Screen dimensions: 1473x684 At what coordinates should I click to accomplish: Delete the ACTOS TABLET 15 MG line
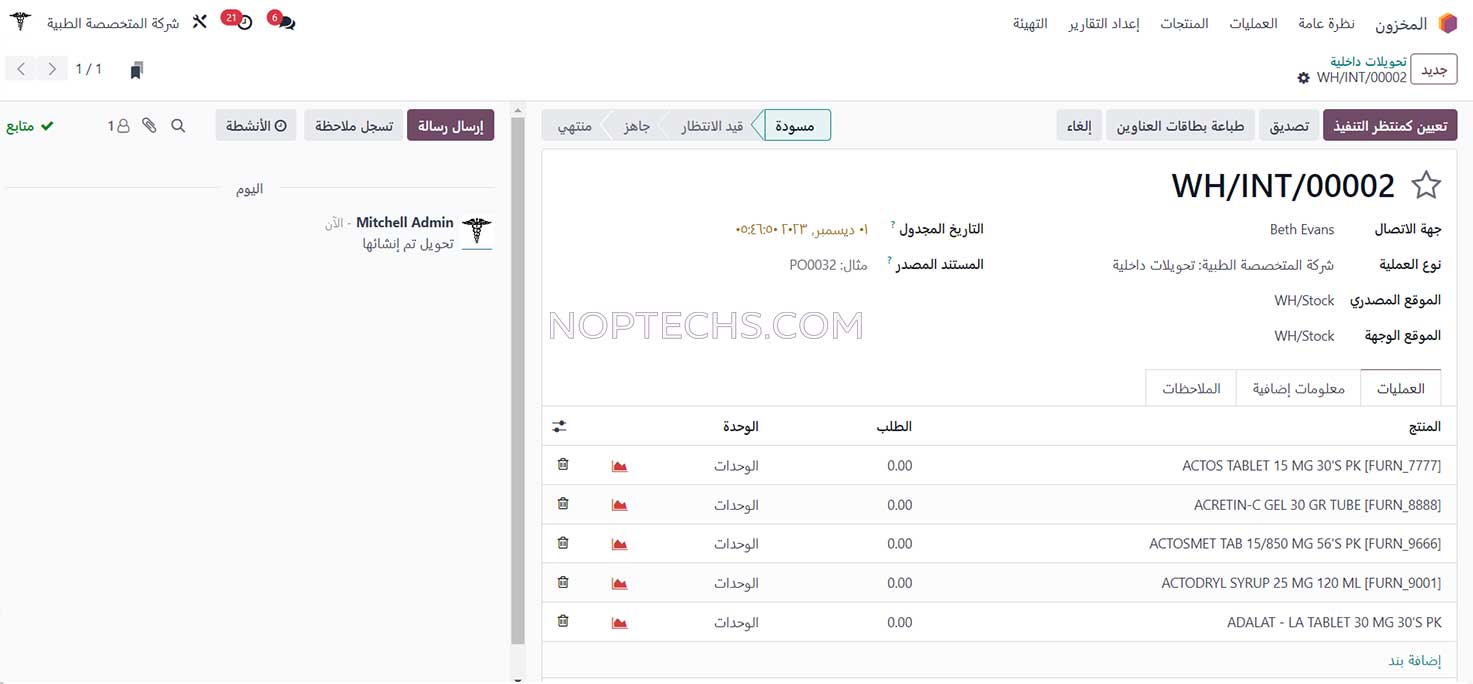(562, 464)
